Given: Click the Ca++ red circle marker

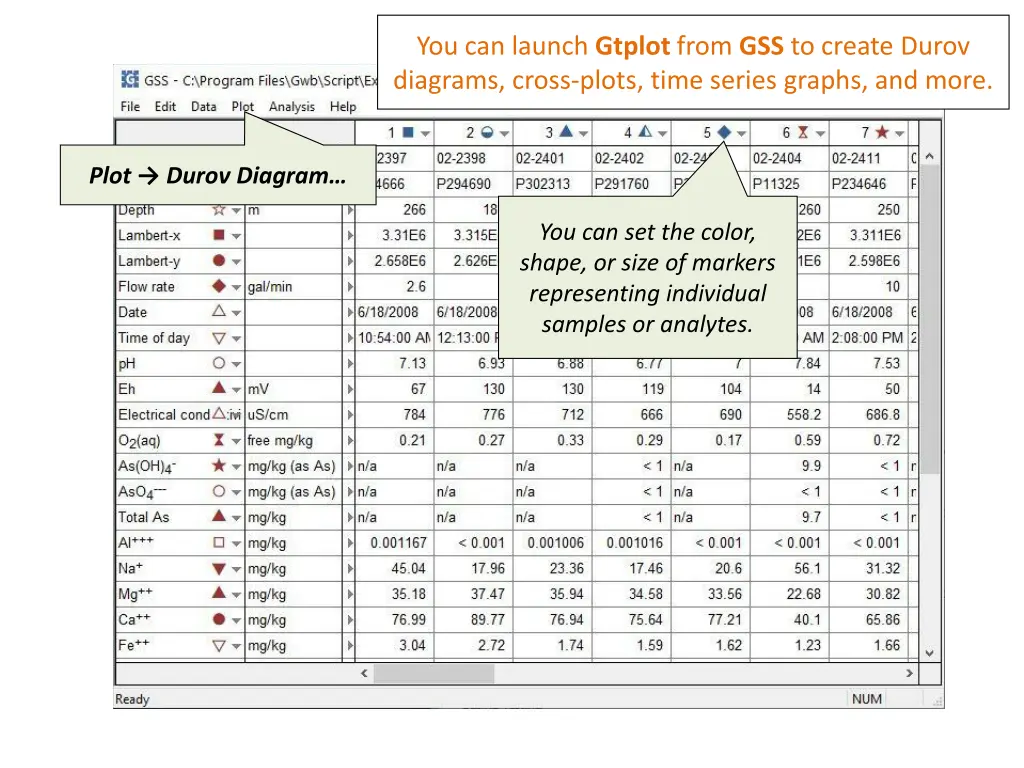Looking at the screenshot, I should point(219,619).
